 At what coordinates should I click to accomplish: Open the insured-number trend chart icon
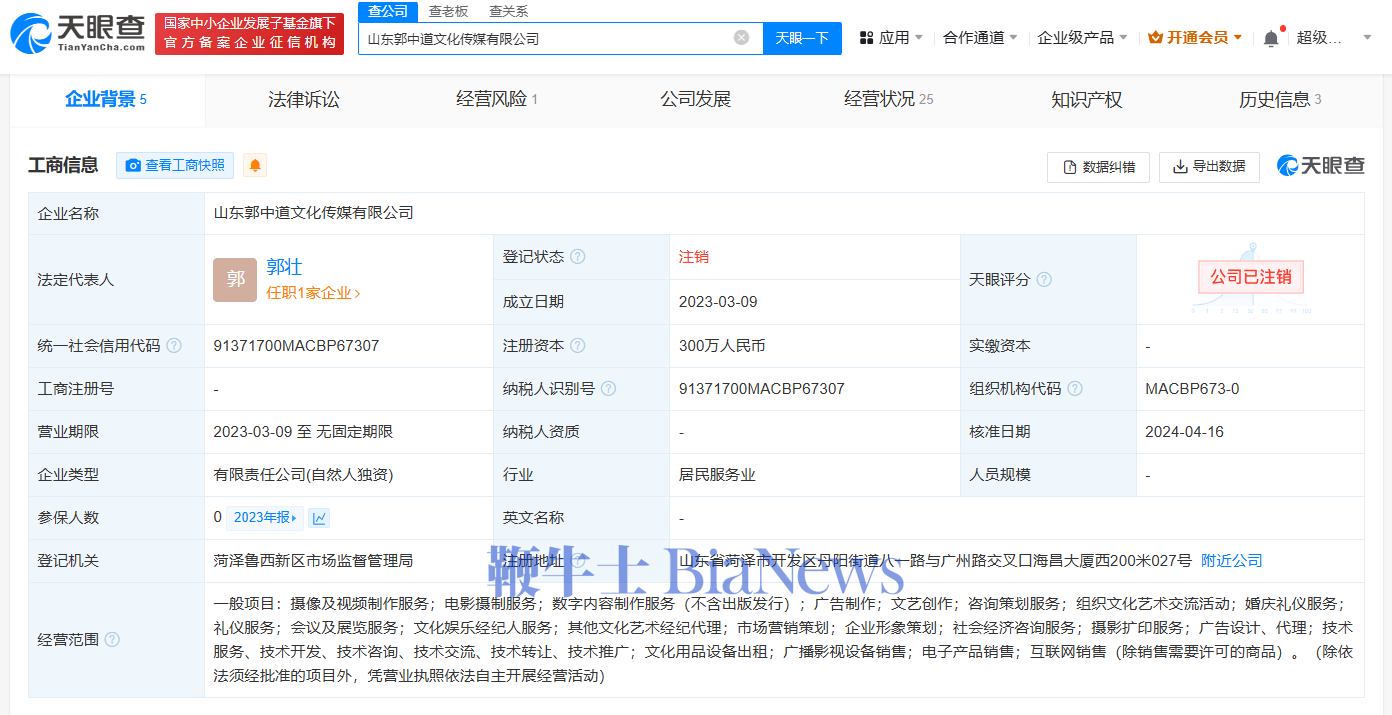(319, 518)
